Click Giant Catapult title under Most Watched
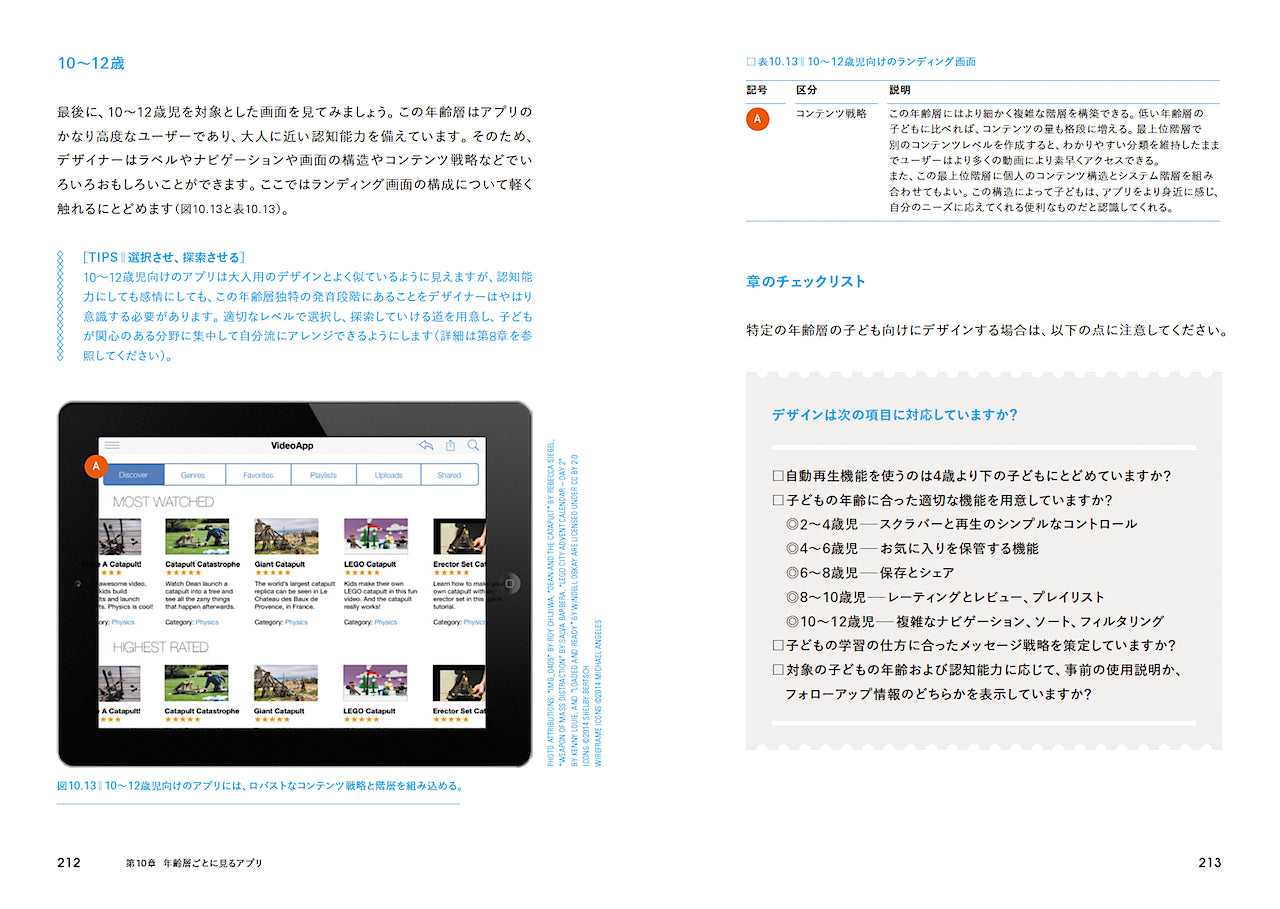The image size is (1280, 909). (x=279, y=564)
